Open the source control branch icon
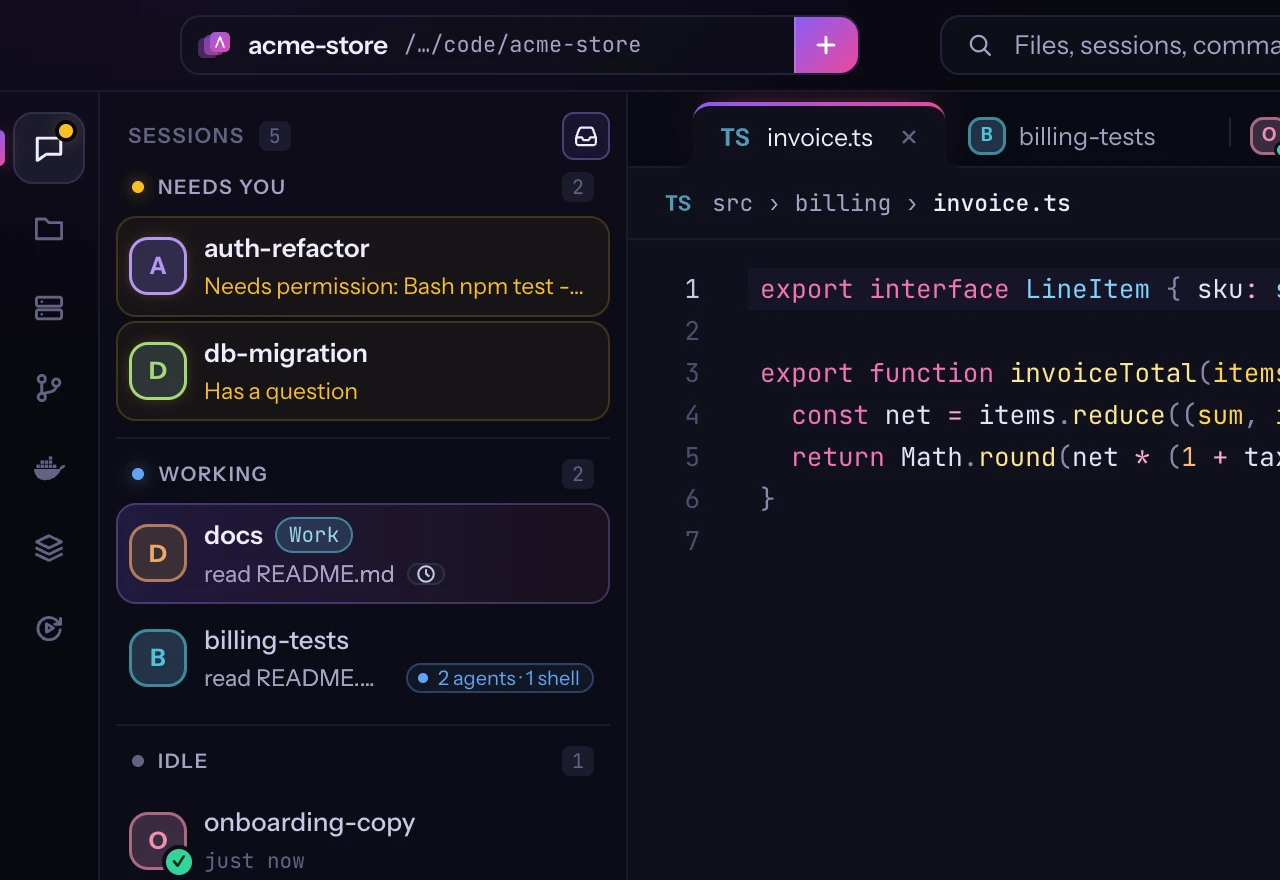The image size is (1280, 880). [49, 388]
